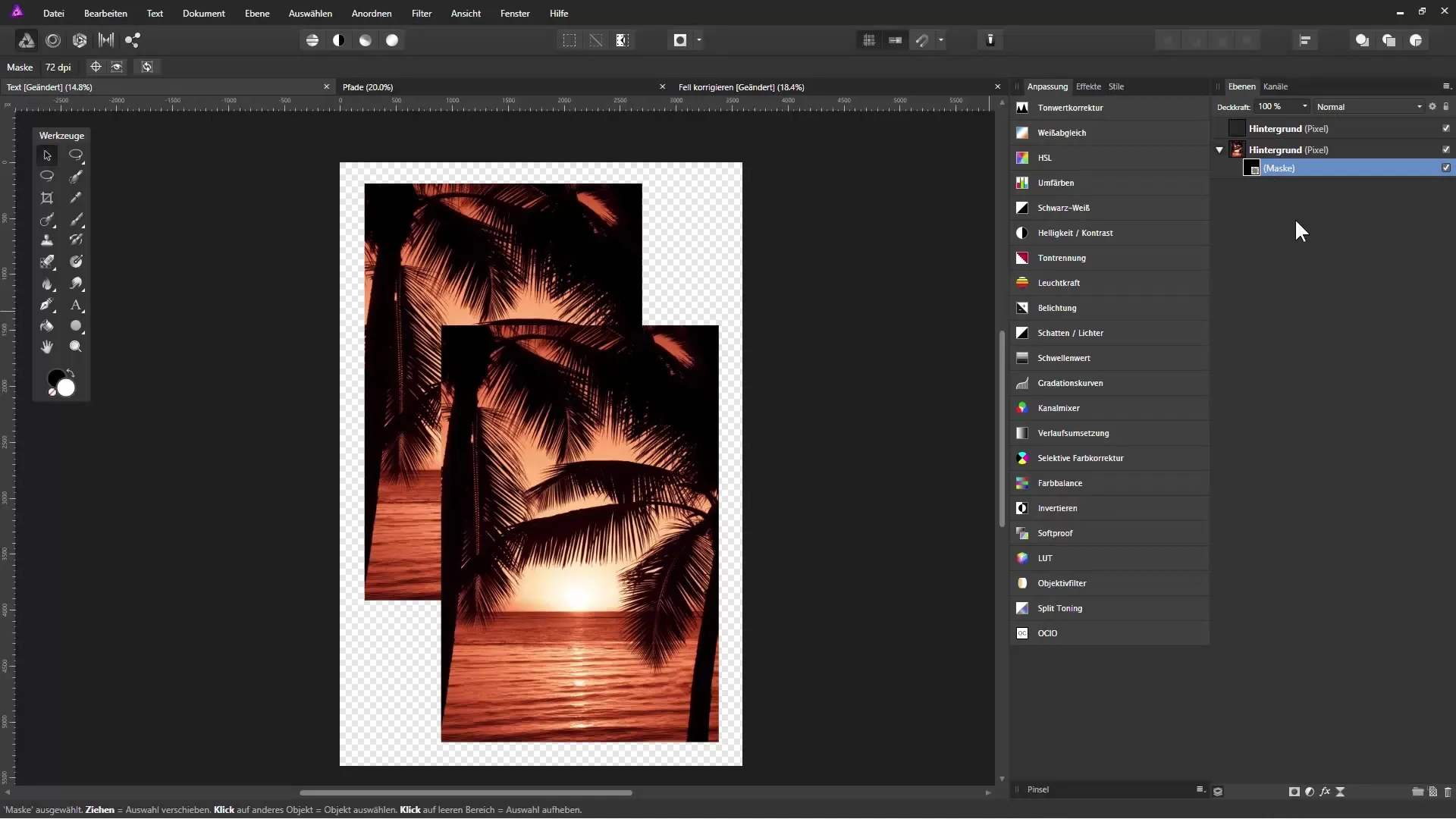Click the folder icon to group layers
The width and height of the screenshot is (1456, 819).
tap(1417, 792)
